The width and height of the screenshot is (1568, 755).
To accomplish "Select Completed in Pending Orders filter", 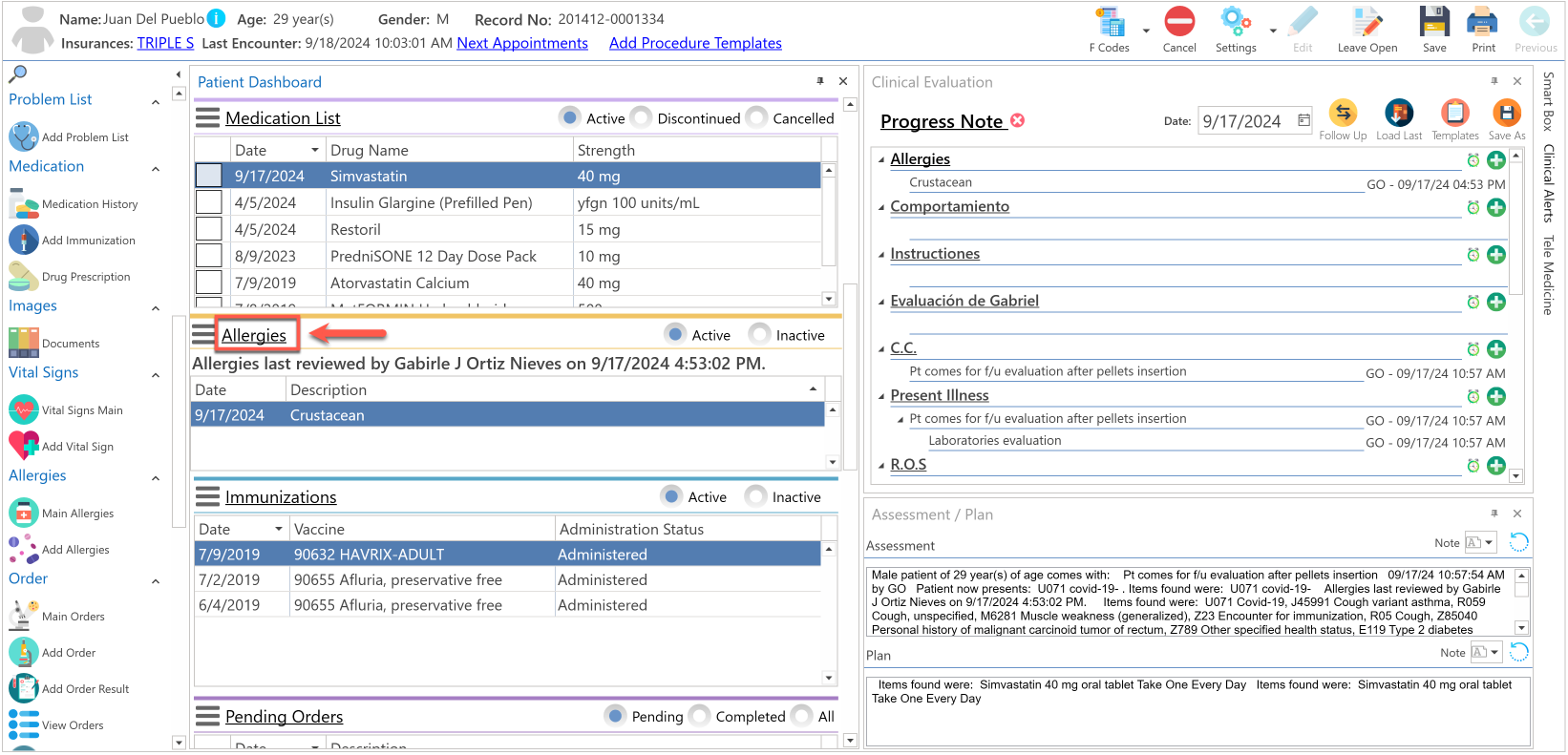I will pyautogui.click(x=700, y=716).
